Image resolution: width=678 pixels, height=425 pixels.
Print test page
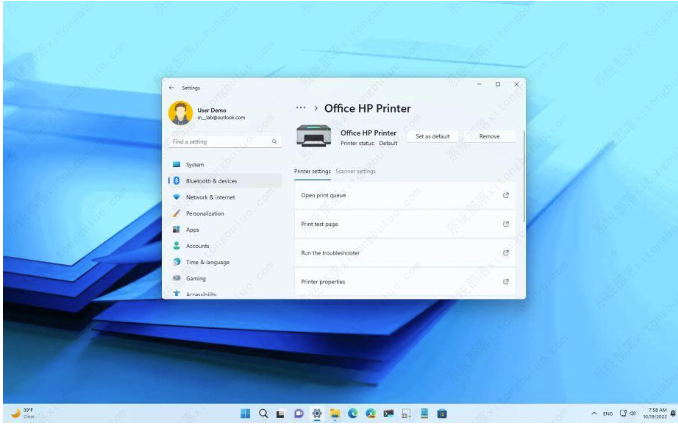click(405, 224)
